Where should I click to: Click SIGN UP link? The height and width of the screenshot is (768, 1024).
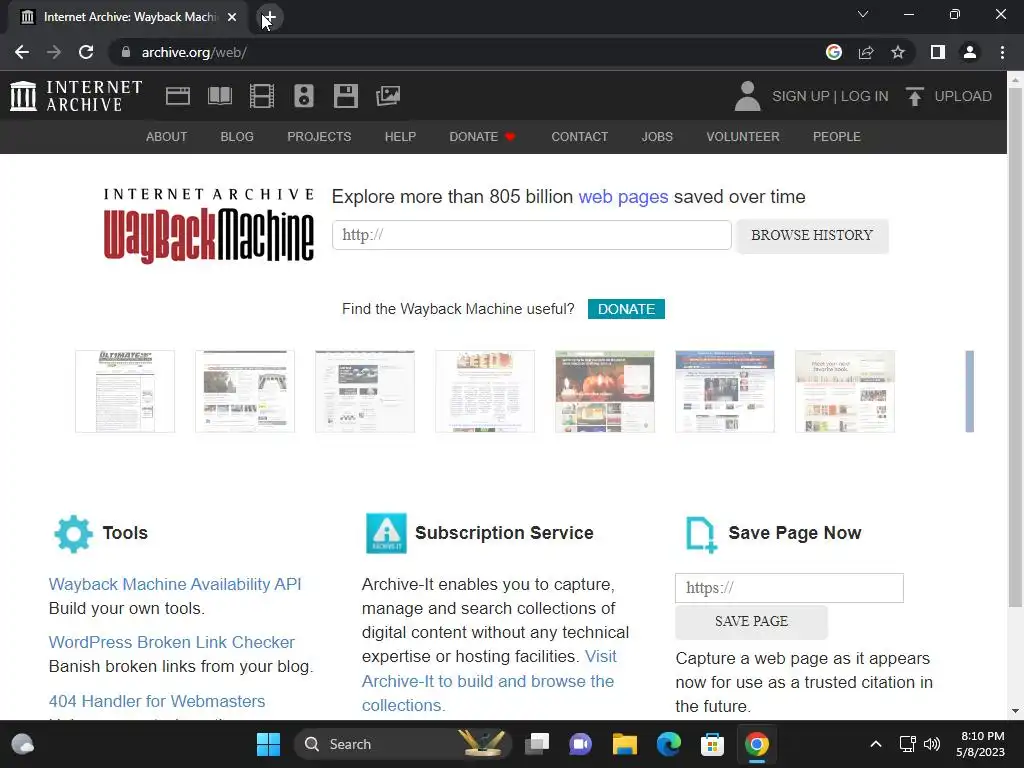801,96
